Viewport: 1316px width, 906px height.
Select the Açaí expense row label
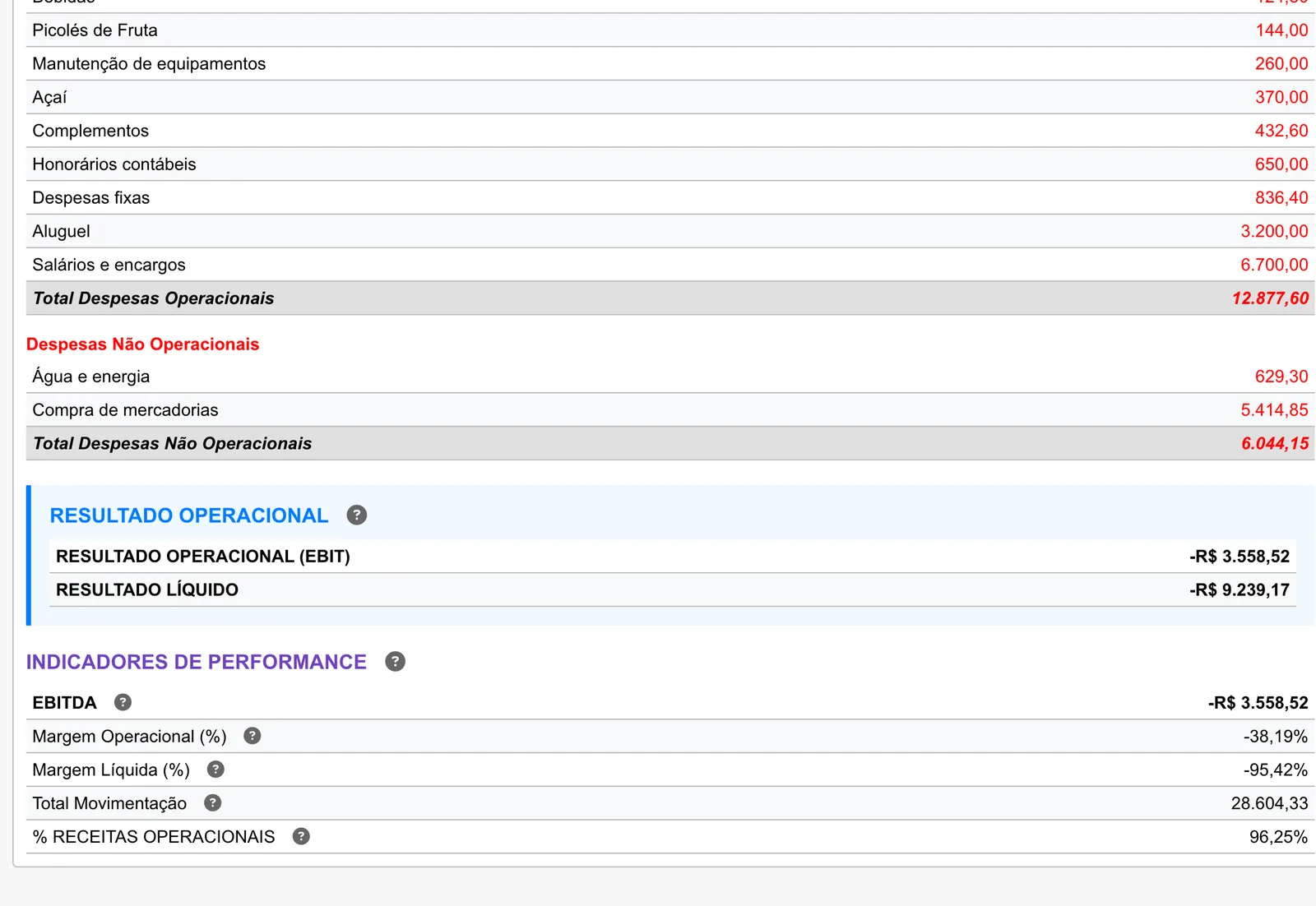[x=49, y=98]
